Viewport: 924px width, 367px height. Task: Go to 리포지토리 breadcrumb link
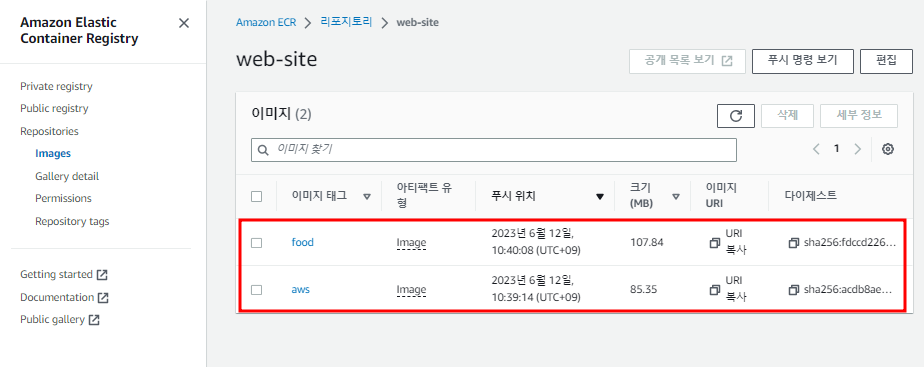click(346, 22)
